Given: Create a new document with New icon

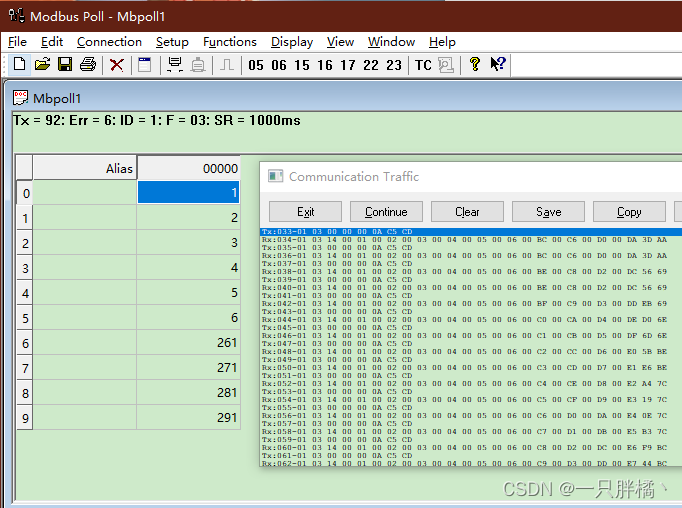Looking at the screenshot, I should coord(20,65).
